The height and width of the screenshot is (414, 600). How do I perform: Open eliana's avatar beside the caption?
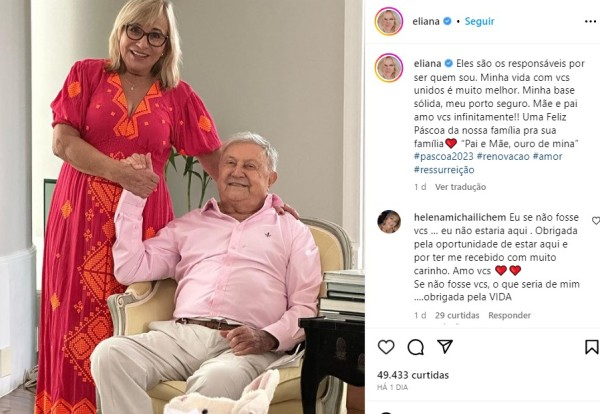[389, 68]
